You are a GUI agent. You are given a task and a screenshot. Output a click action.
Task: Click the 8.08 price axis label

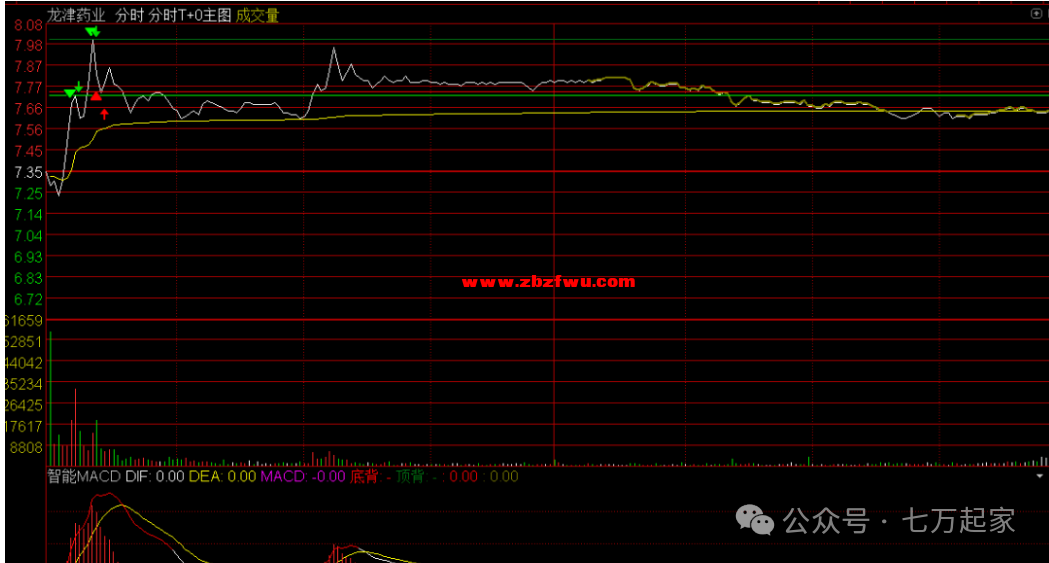[29, 25]
